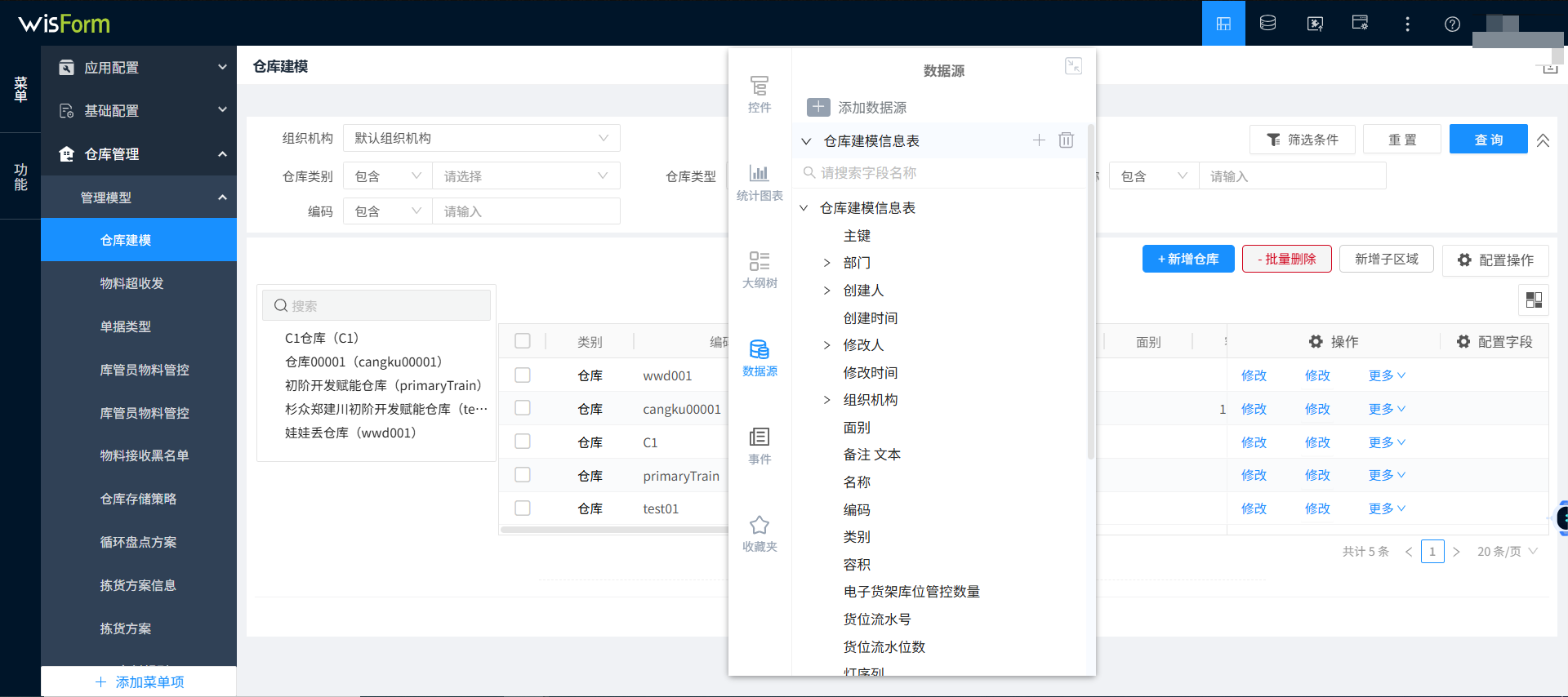
Task: Open the database icon in top bar
Action: (x=1267, y=24)
